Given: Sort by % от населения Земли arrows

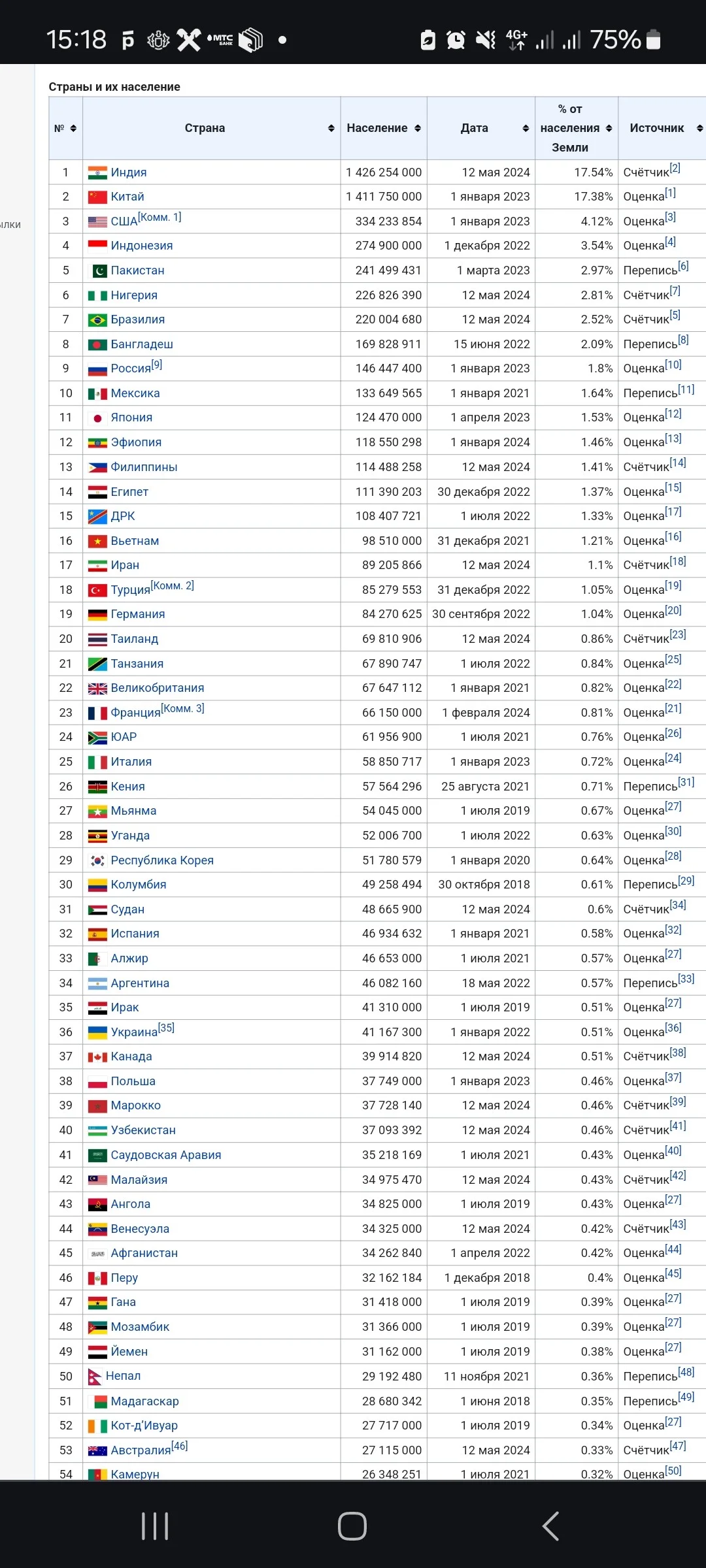Looking at the screenshot, I should point(609,128).
